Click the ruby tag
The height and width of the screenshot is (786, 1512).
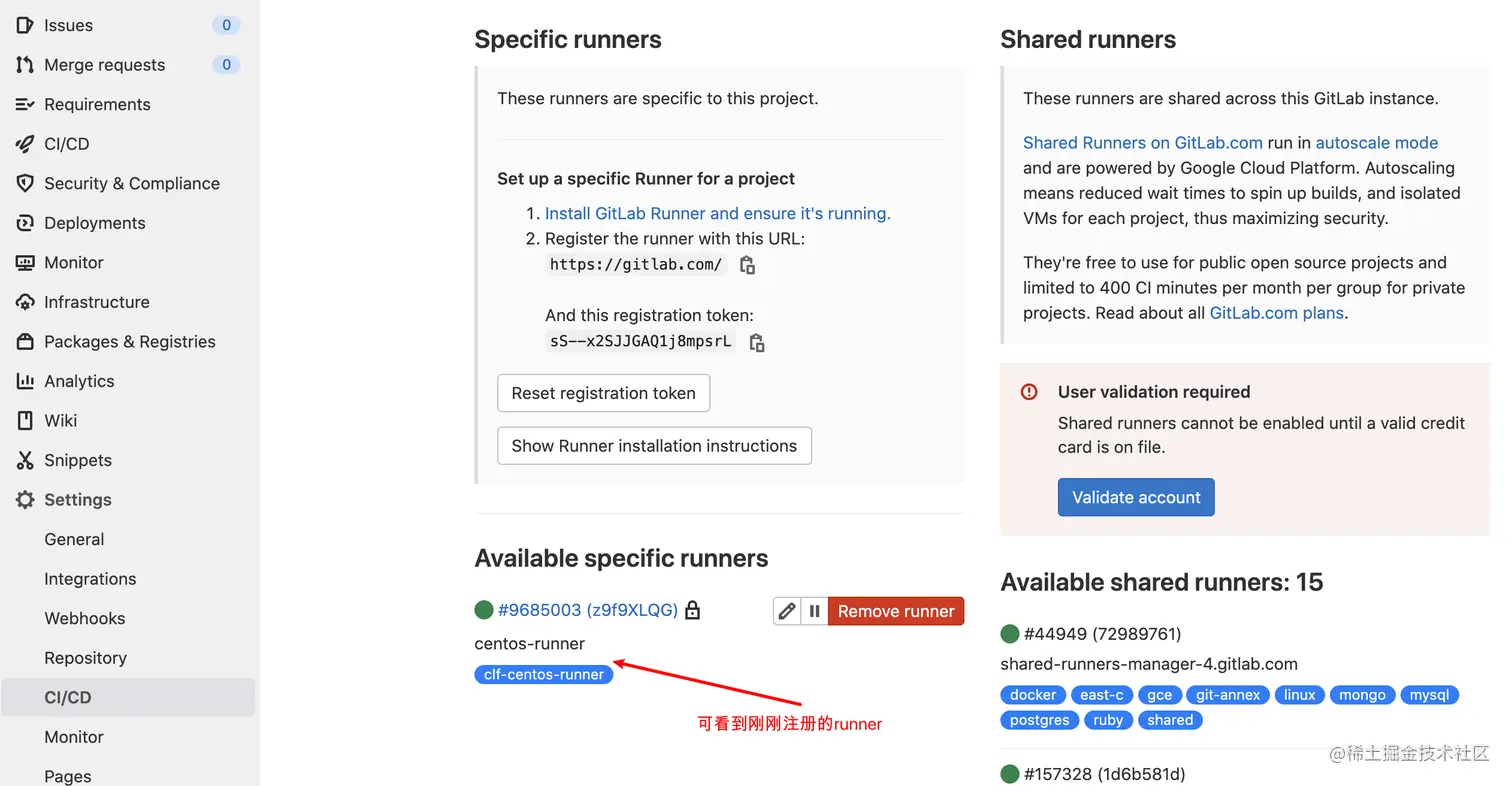1108,720
